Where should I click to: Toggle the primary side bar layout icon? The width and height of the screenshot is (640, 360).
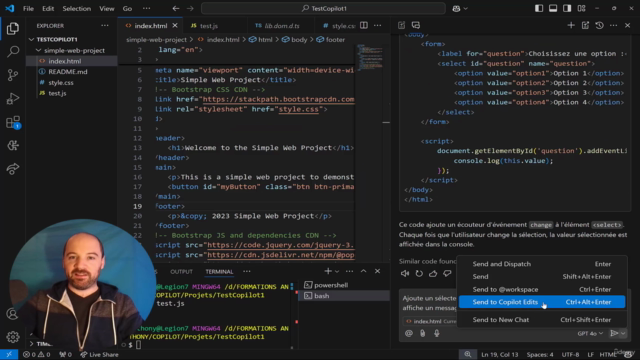539,9
